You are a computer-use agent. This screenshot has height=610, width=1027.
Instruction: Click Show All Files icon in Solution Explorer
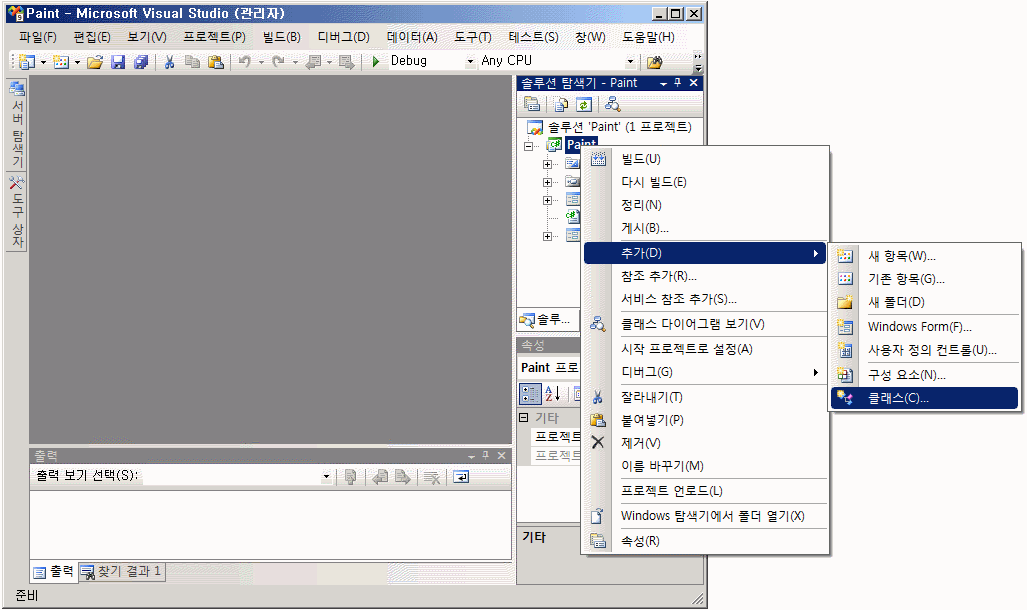[x=561, y=104]
